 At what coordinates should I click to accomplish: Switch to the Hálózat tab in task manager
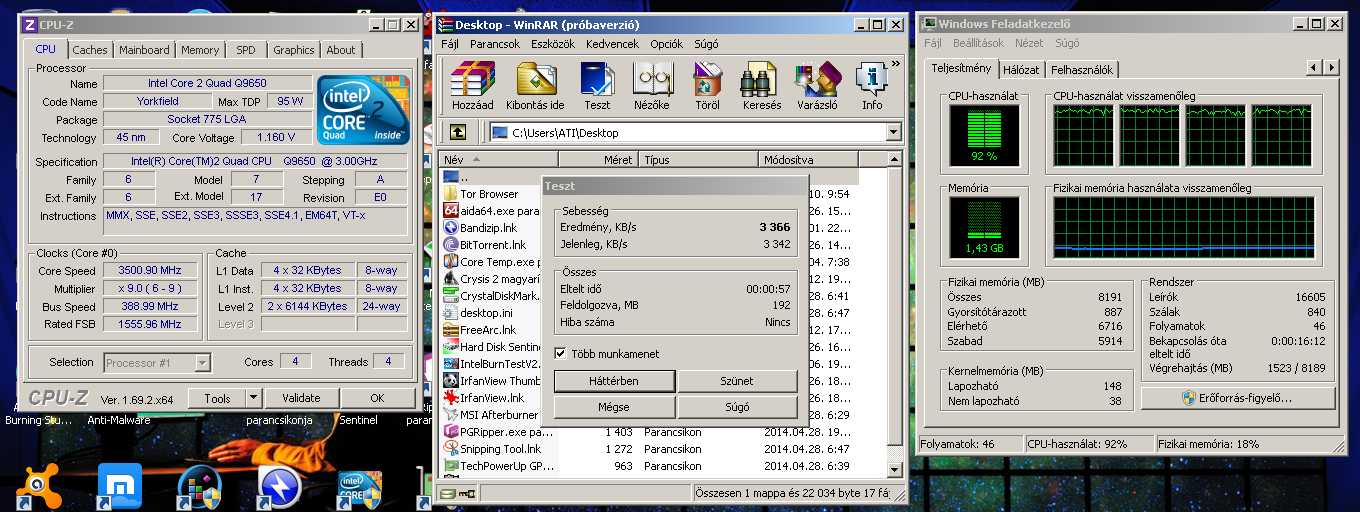point(1021,70)
